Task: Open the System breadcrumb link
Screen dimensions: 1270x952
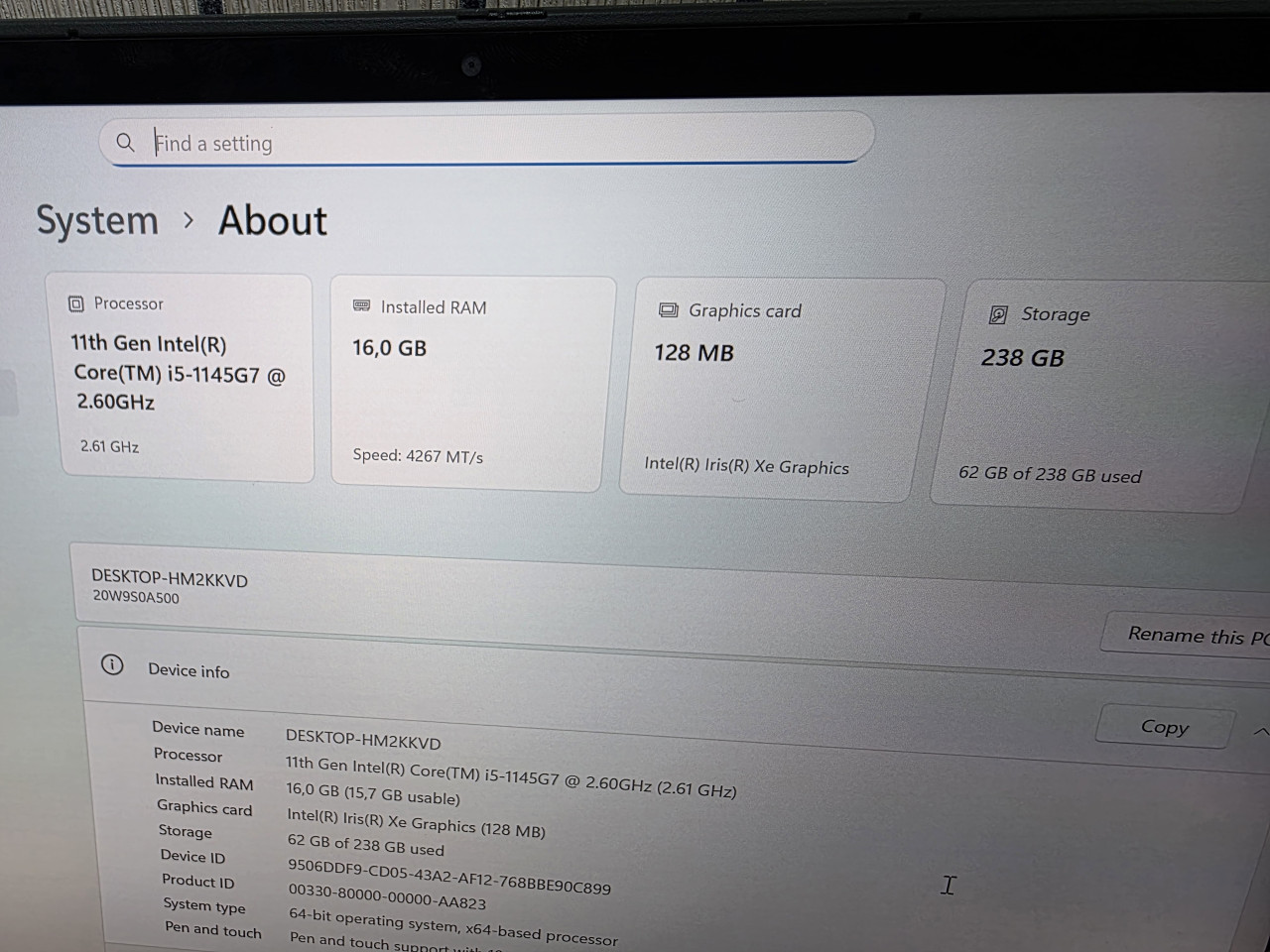Action: 97,220
